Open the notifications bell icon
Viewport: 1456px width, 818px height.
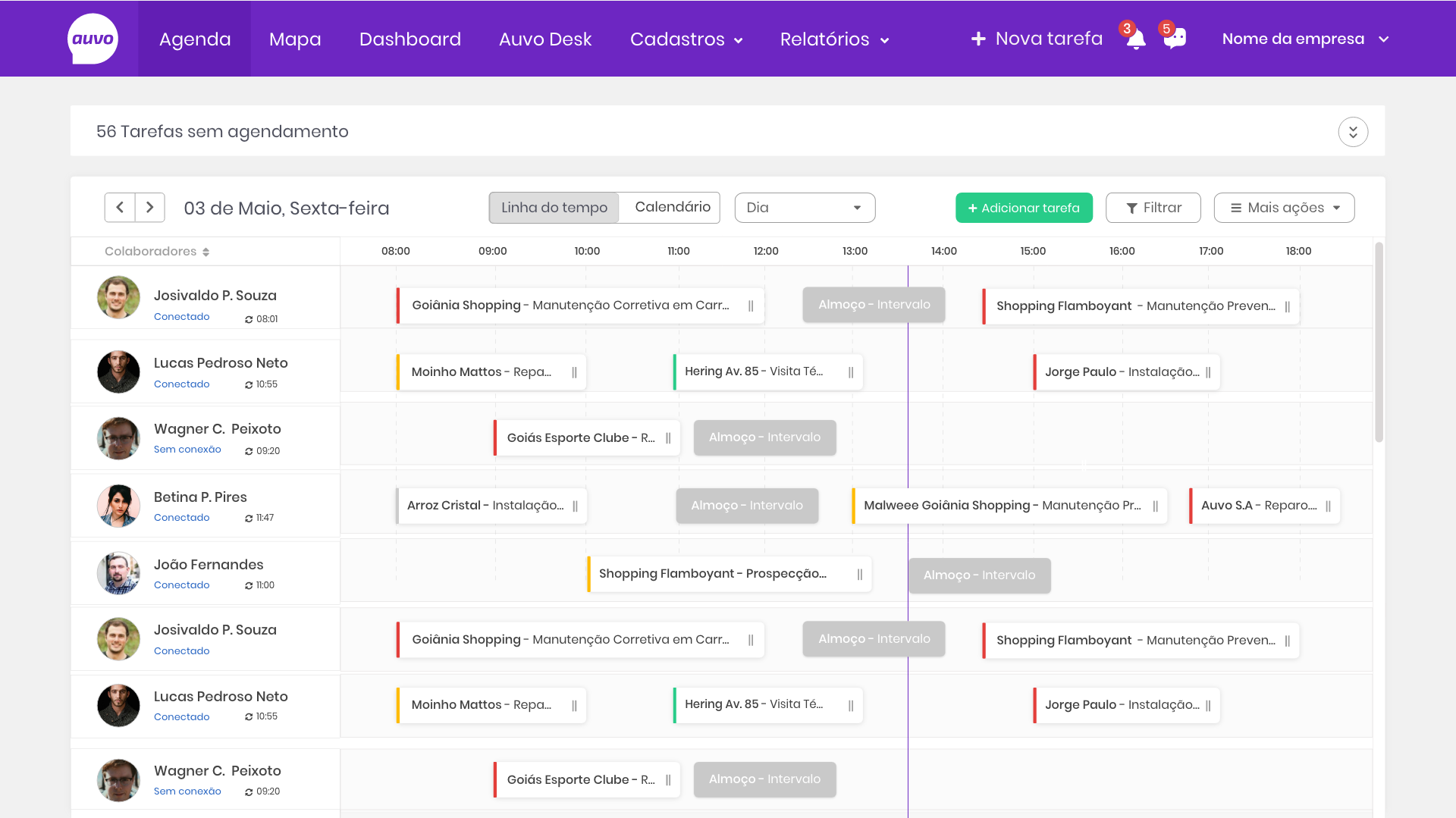1135,39
